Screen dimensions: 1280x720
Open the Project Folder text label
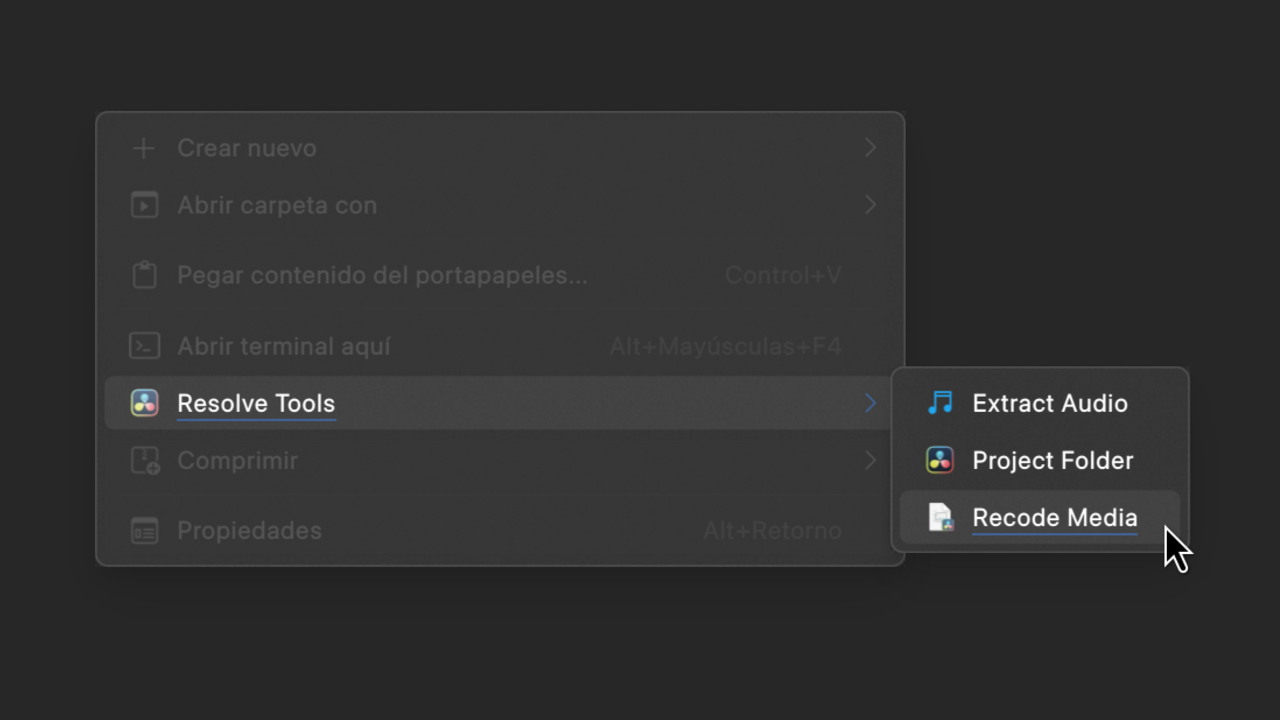coord(1053,460)
